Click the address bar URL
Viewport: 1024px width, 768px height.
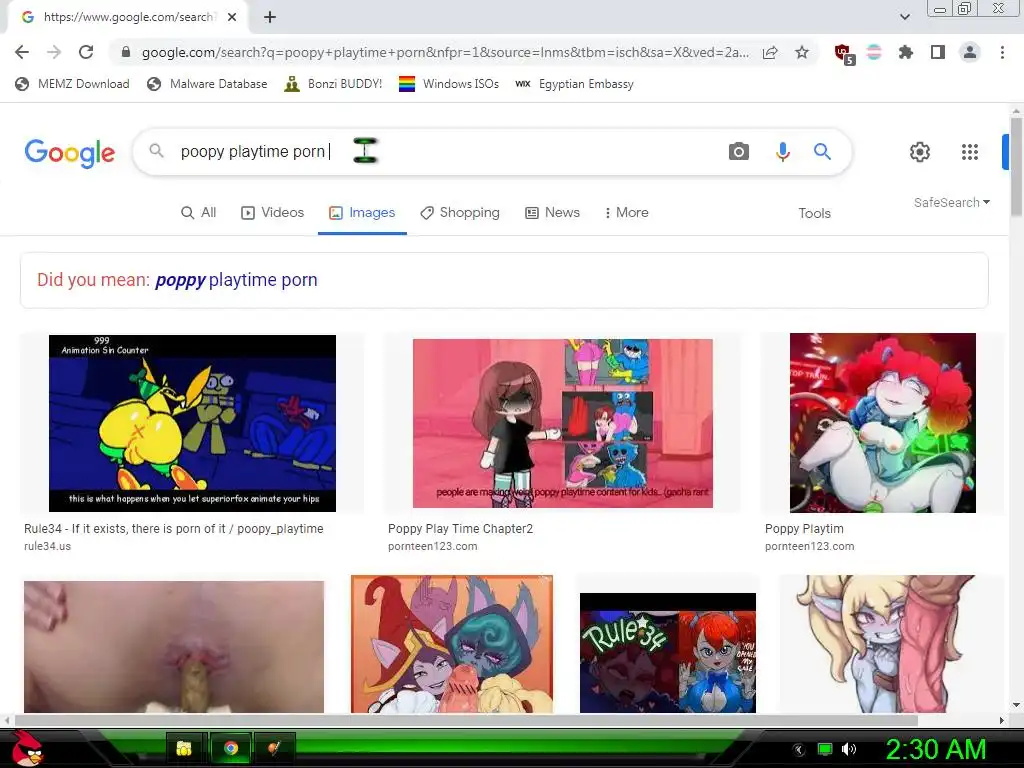point(444,52)
